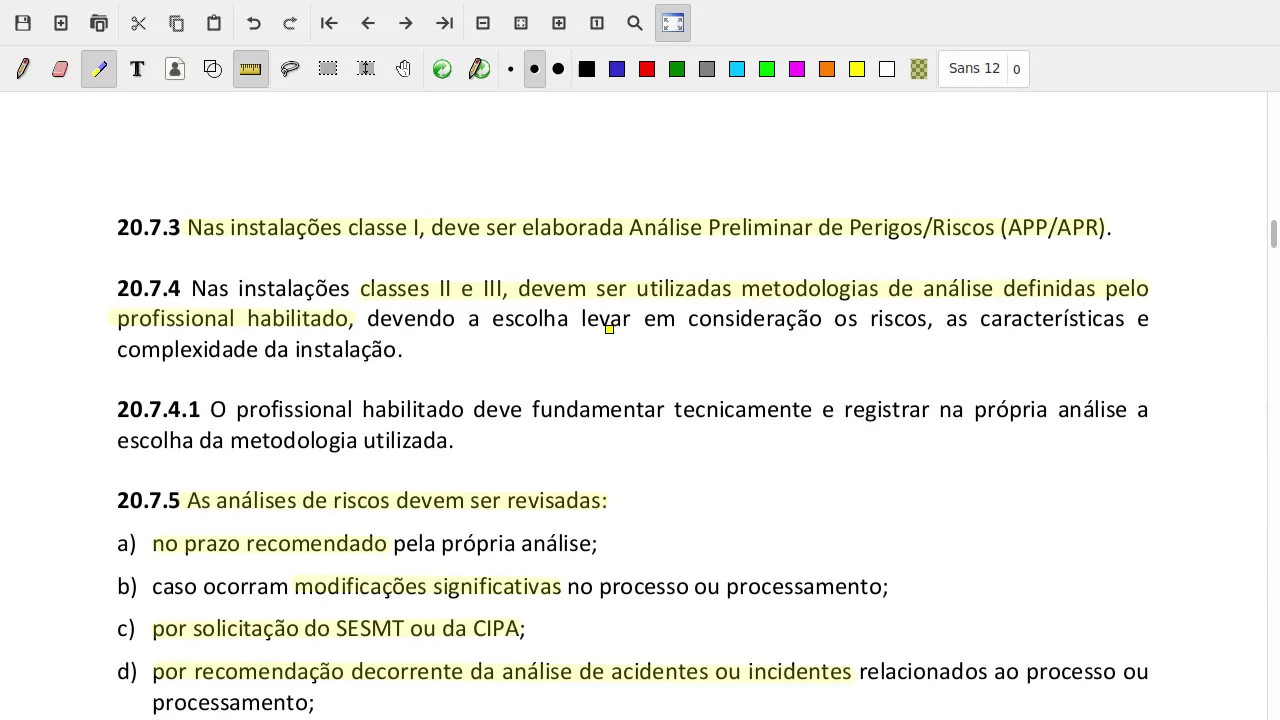The image size is (1280, 720).
Task: Pick the orange color swatch
Action: pos(827,69)
